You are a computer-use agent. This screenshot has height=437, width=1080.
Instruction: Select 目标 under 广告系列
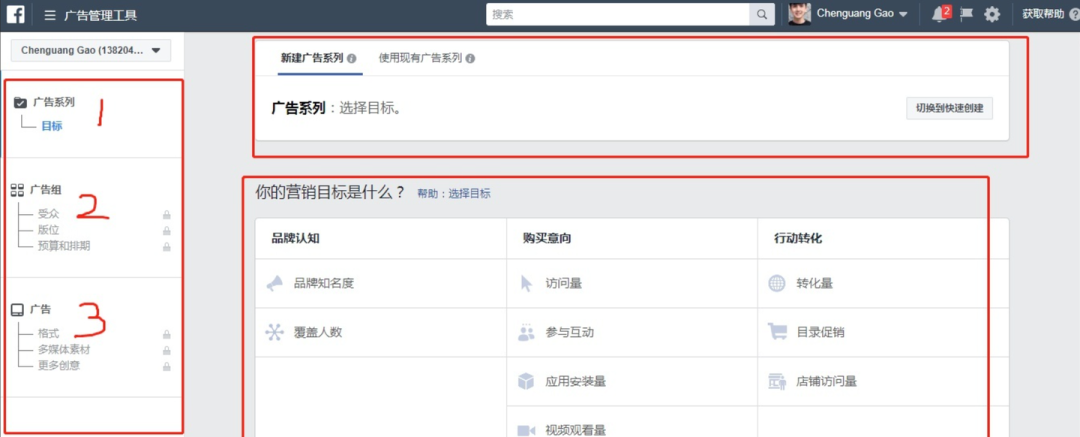(52, 126)
